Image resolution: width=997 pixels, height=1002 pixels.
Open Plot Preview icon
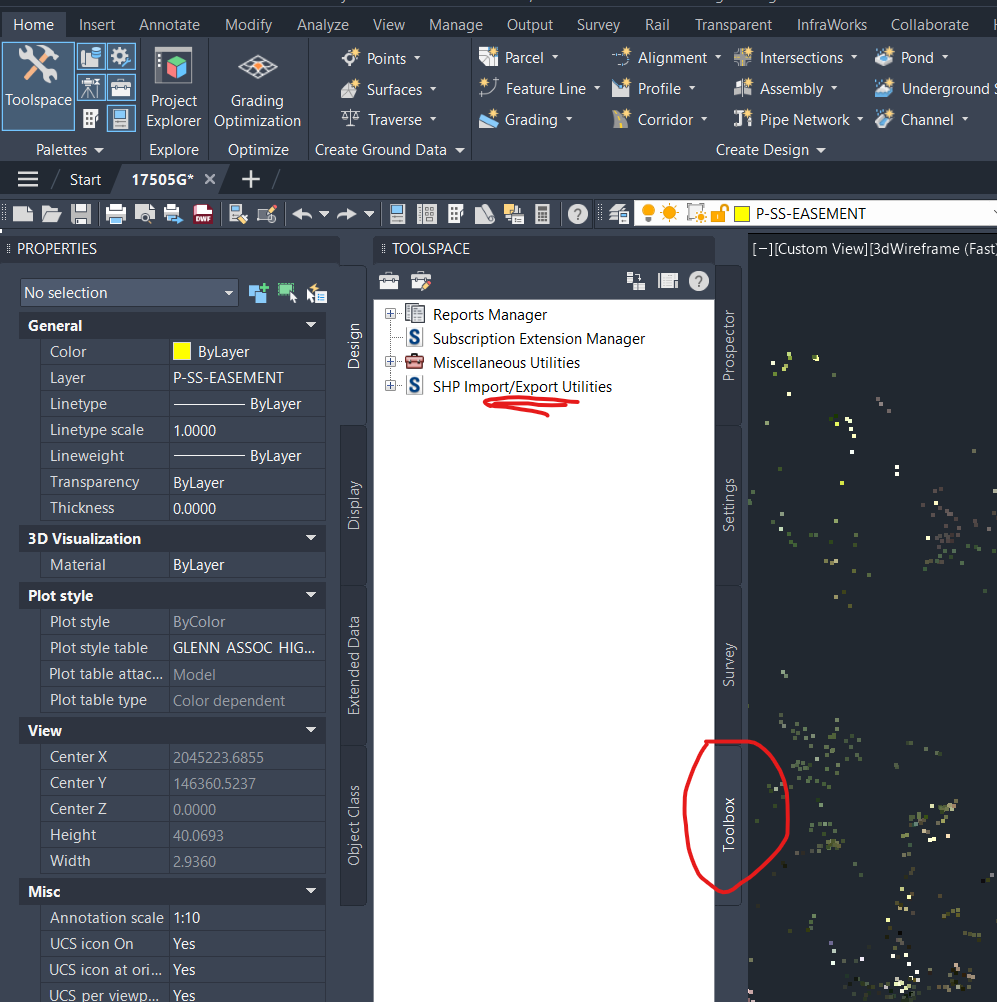point(144,213)
